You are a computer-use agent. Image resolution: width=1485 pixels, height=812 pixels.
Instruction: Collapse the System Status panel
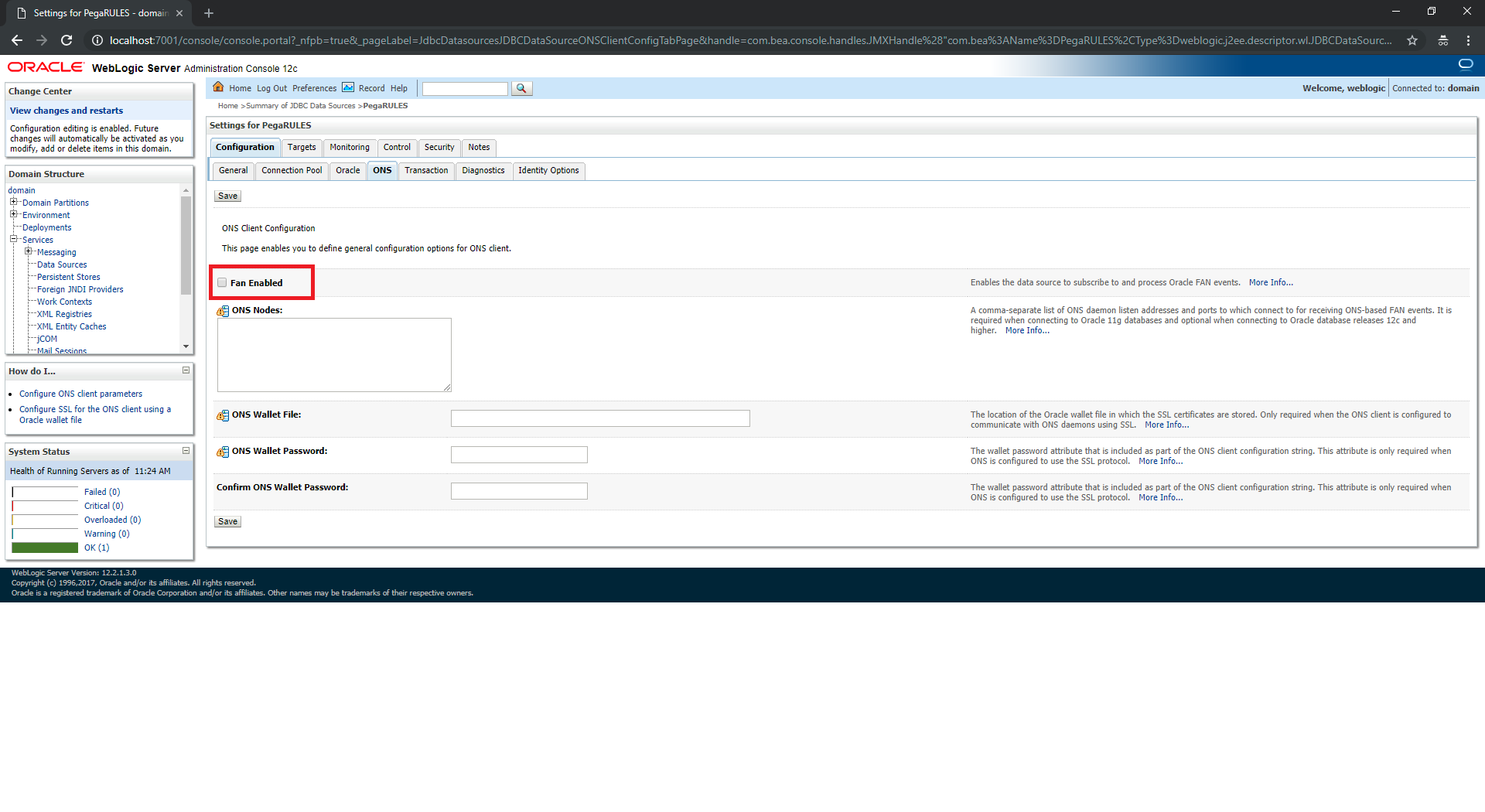(x=186, y=451)
